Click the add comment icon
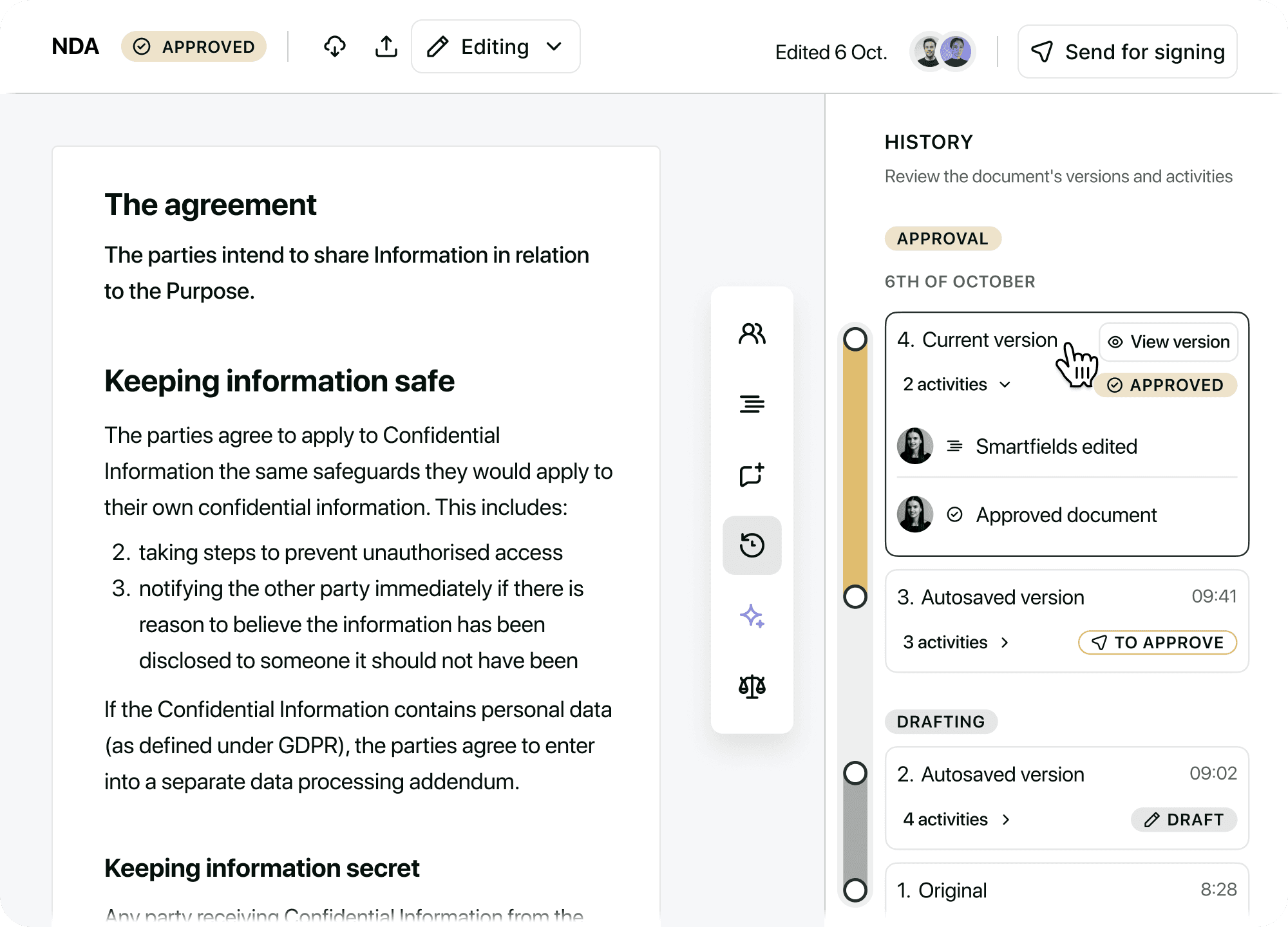This screenshot has width=1288, height=927. click(x=752, y=474)
